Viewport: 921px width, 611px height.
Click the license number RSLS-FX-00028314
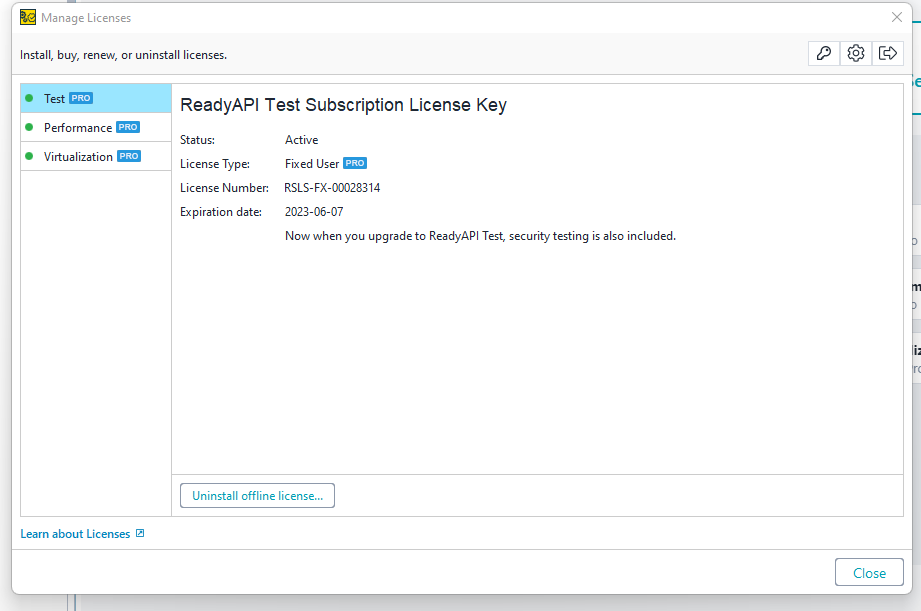332,188
